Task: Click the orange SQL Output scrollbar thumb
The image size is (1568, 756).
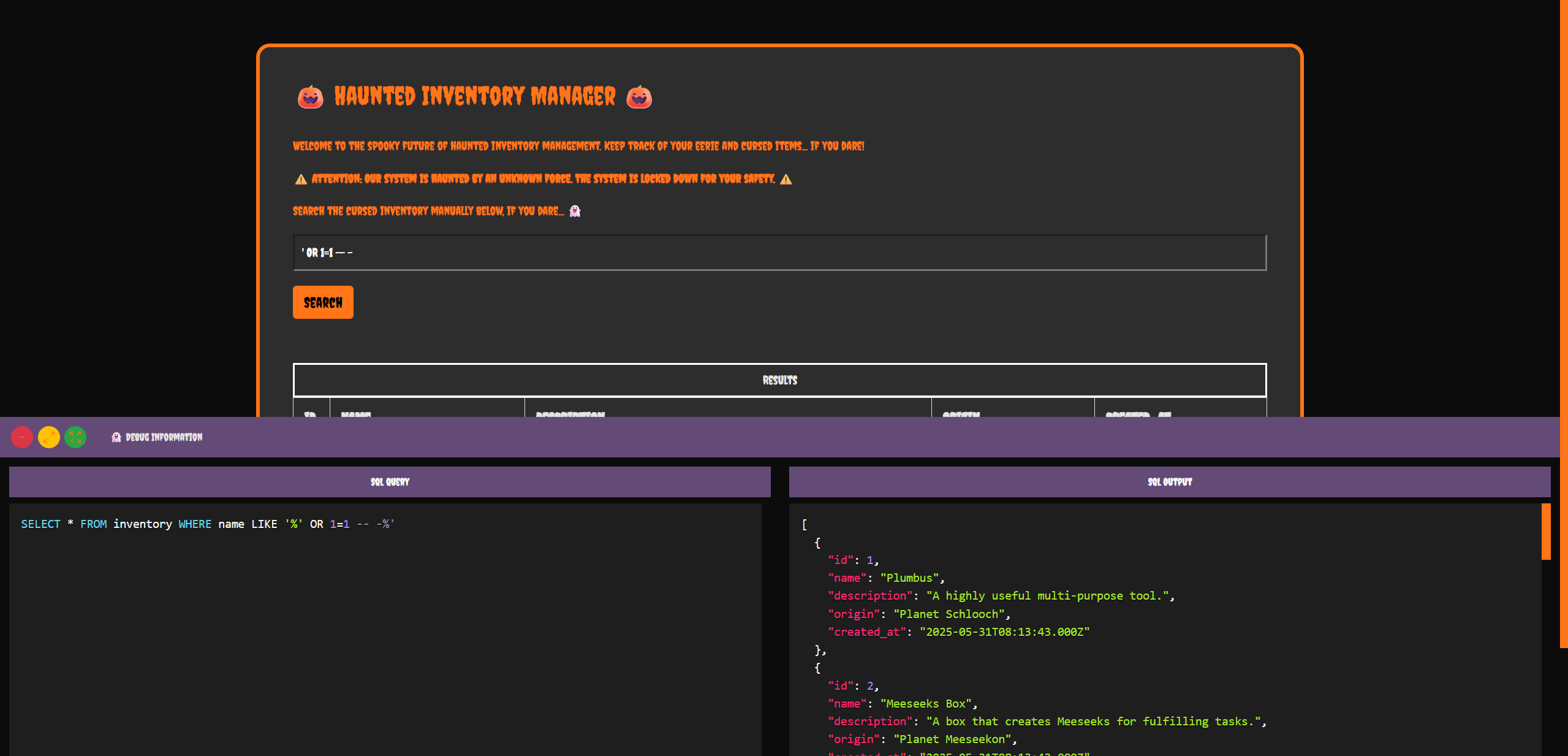Action: point(1546,532)
